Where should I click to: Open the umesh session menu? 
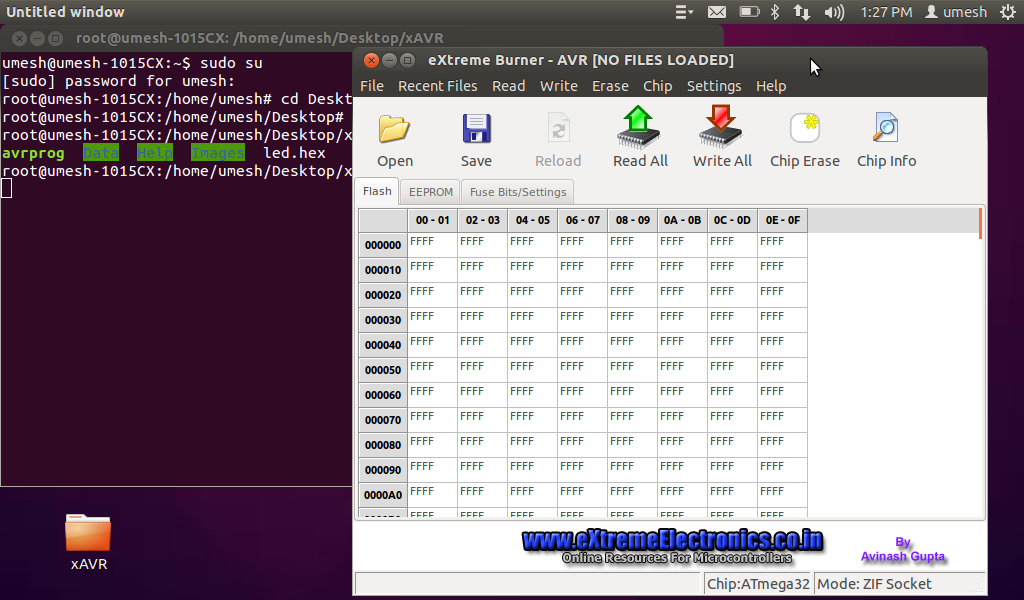point(955,12)
